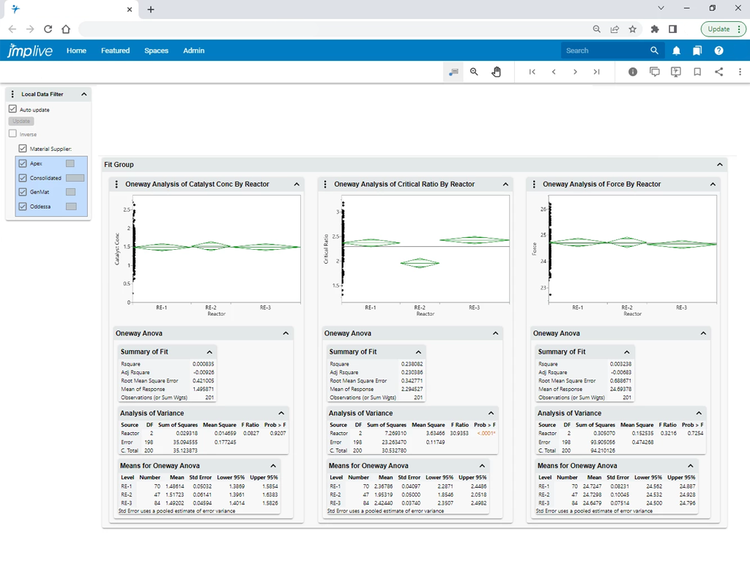Screen dimensions: 750x583
Task: Jump to first page arrow
Action: [x=532, y=72]
